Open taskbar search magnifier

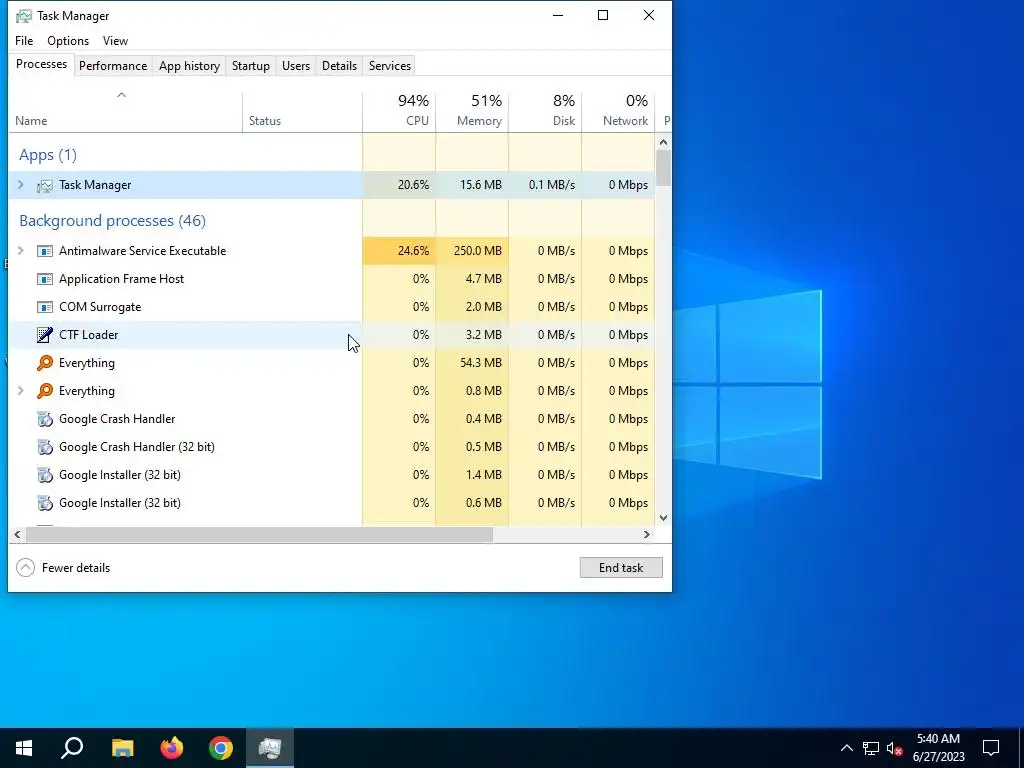(72, 748)
